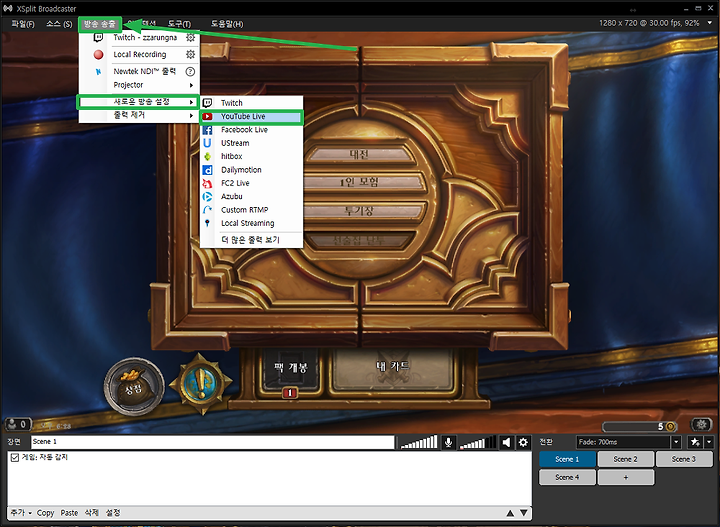
Task: Open the 추가 add source dropdown
Action: [21, 513]
